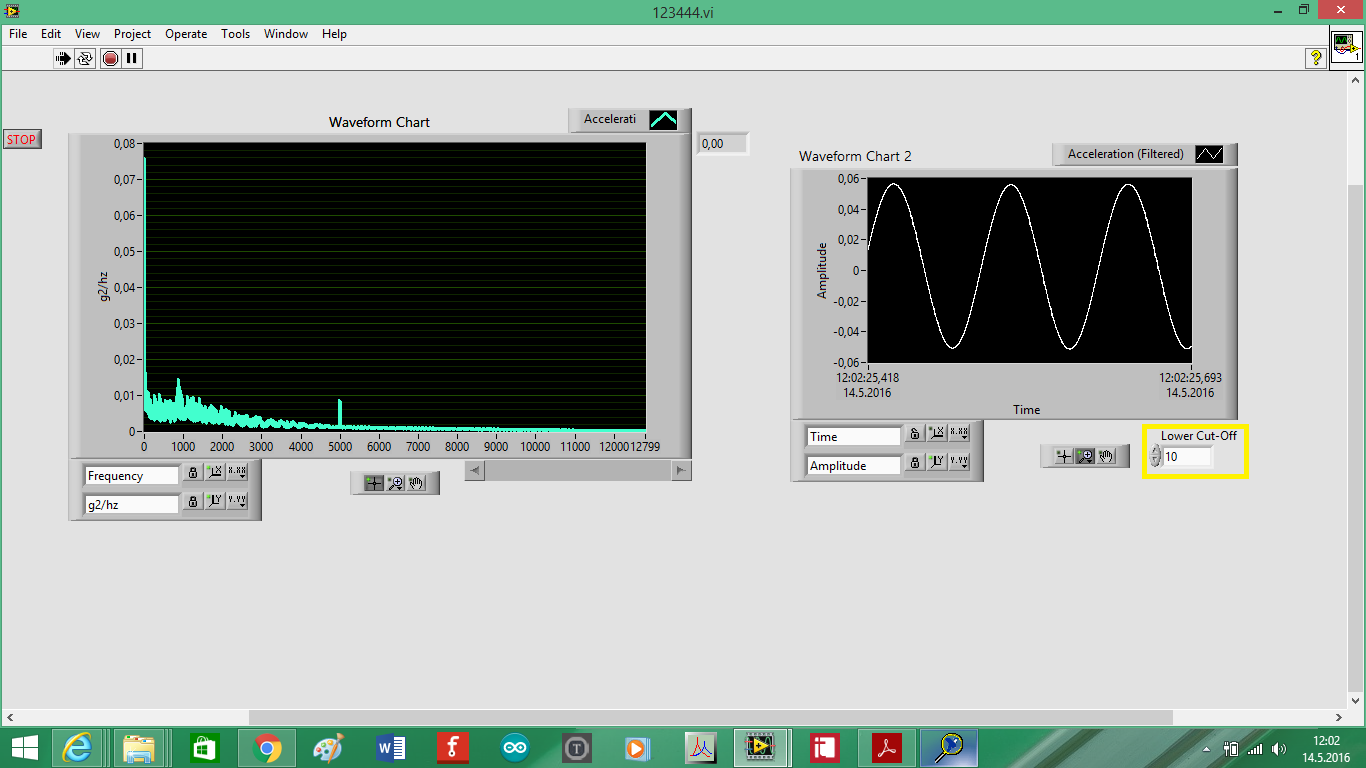Click the Frequency scale name field

click(131, 476)
